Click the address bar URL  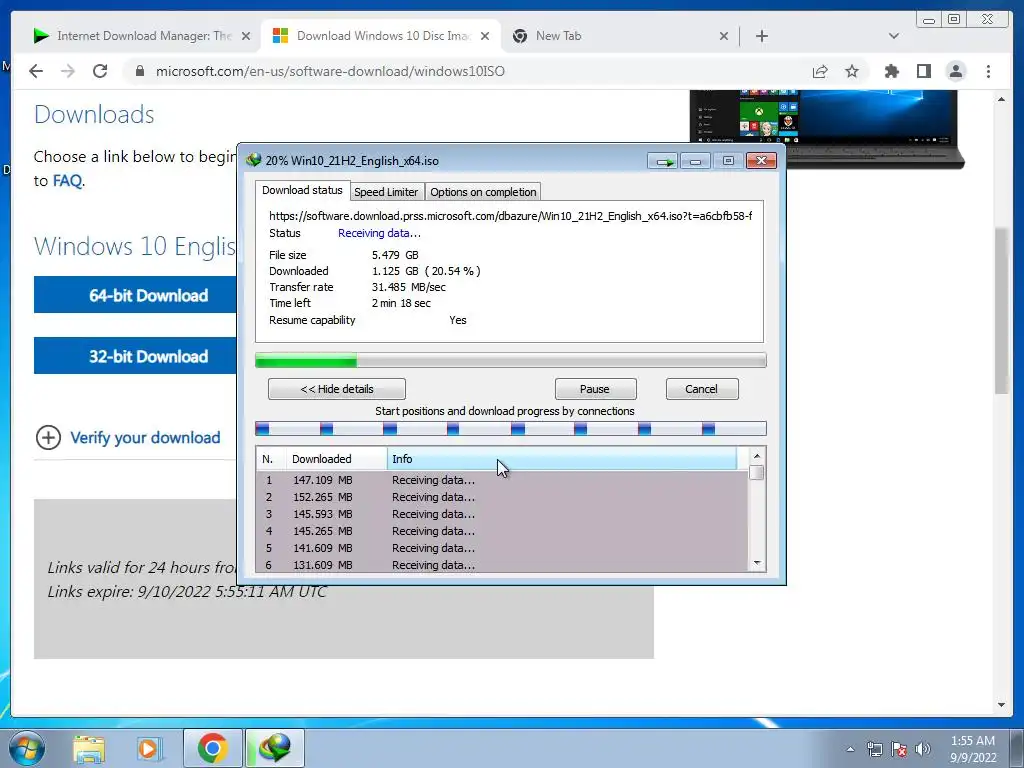pos(330,71)
